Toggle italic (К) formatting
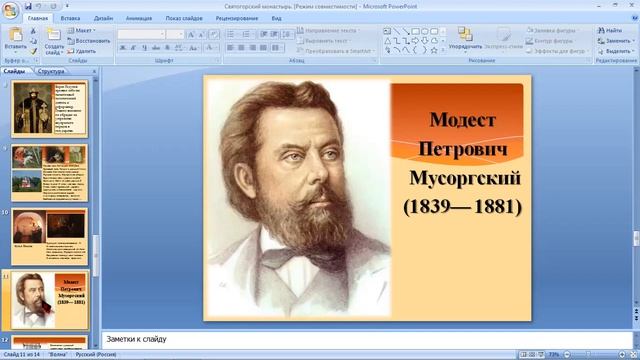Viewport: 640px width, 360px height. coord(133,48)
